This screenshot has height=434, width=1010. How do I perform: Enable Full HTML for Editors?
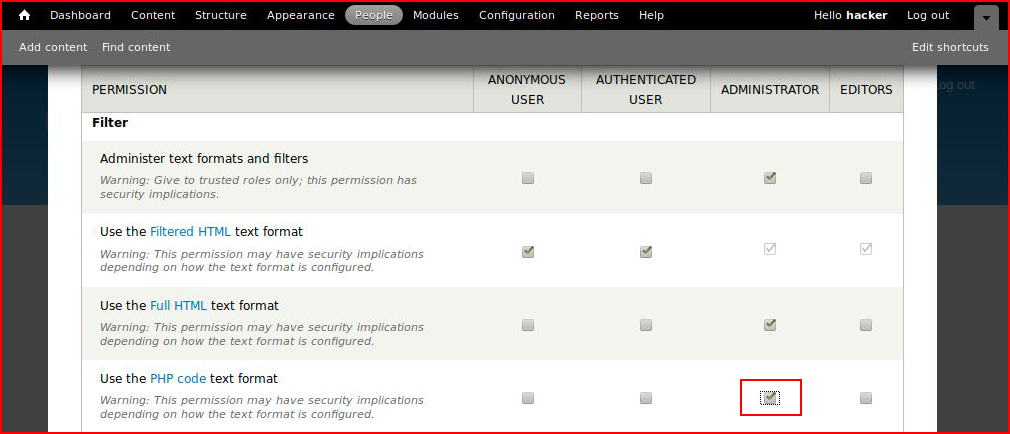pos(866,325)
